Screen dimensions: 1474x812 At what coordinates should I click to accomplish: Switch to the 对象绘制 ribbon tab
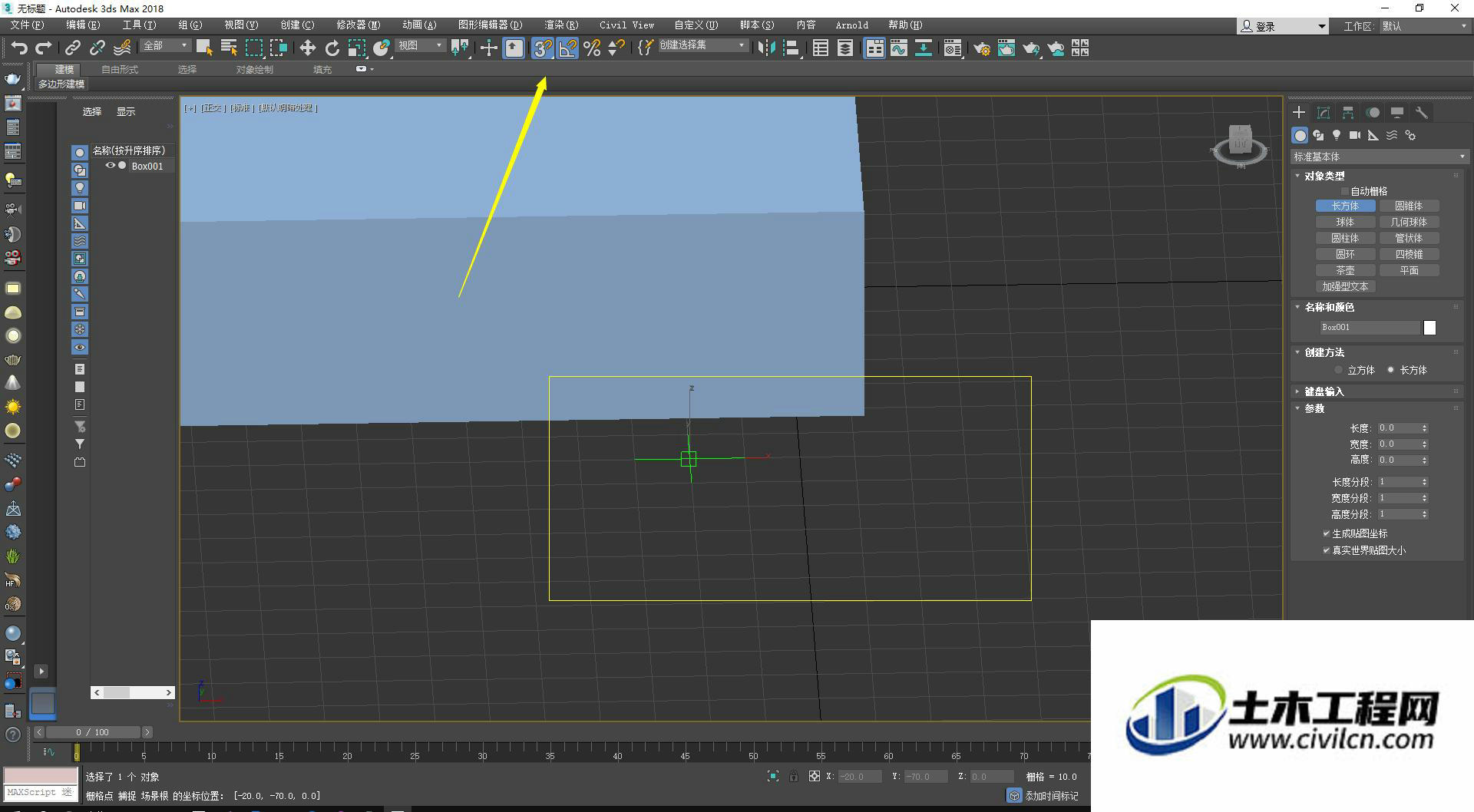tap(254, 70)
